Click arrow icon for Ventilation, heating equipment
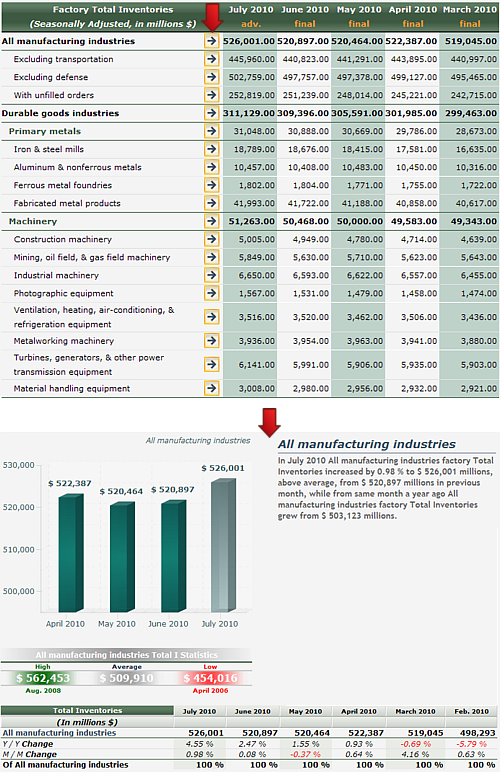Screen dimensions: 500x772 click(212, 317)
